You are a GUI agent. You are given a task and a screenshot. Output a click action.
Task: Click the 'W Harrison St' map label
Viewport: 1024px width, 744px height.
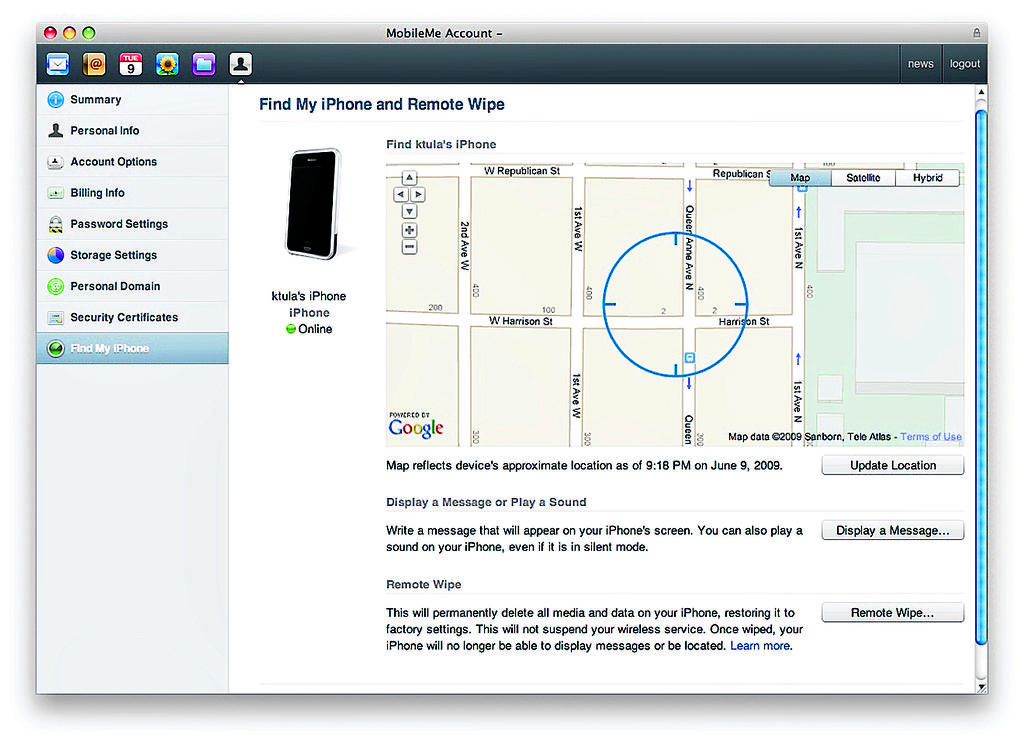click(x=520, y=321)
